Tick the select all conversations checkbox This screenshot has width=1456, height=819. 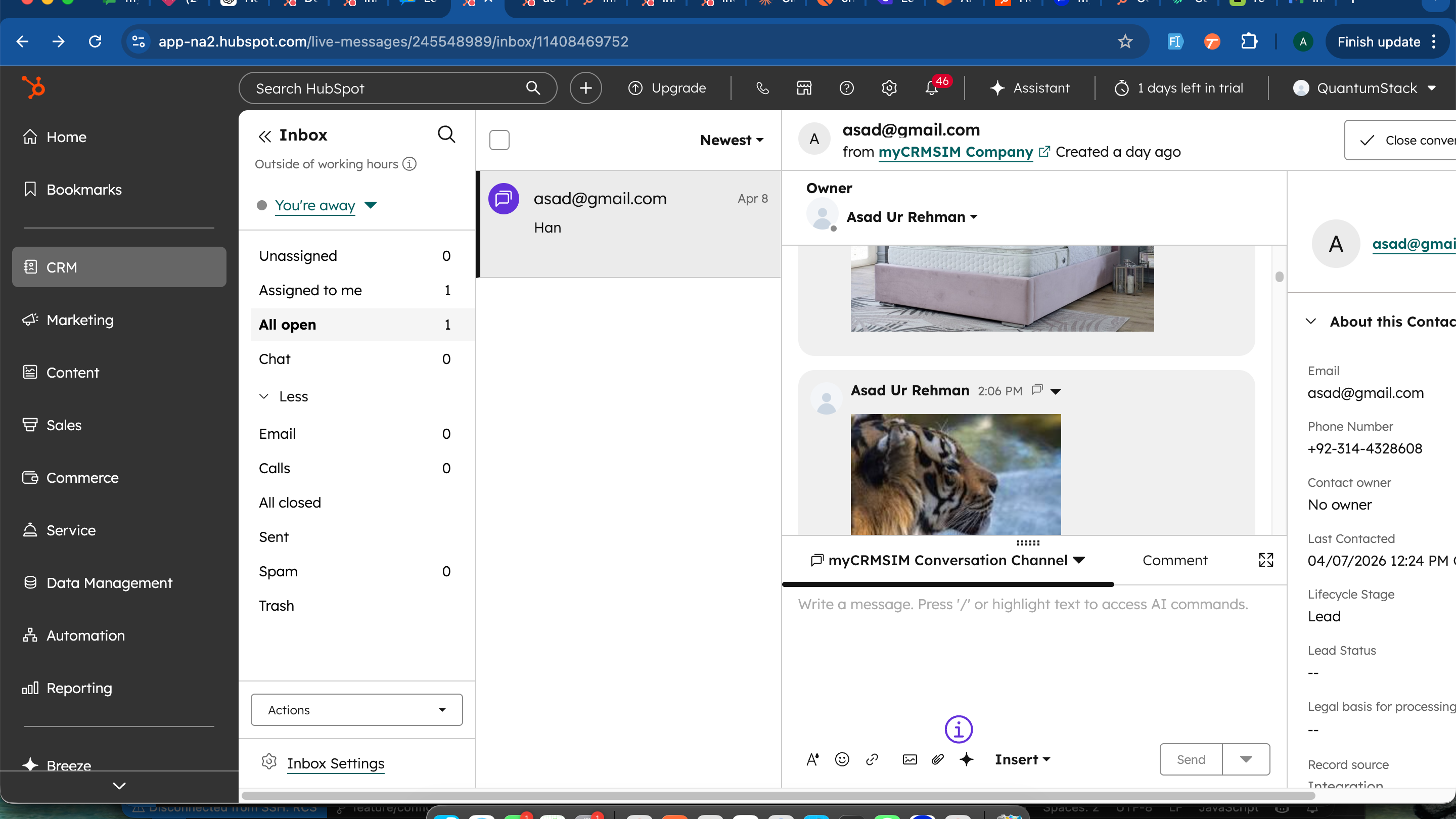click(x=499, y=140)
